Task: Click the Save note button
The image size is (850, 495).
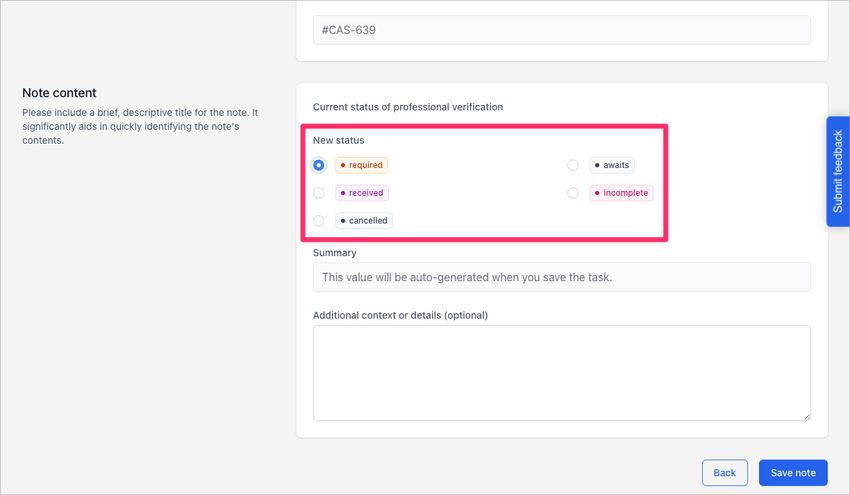Action: (x=793, y=473)
